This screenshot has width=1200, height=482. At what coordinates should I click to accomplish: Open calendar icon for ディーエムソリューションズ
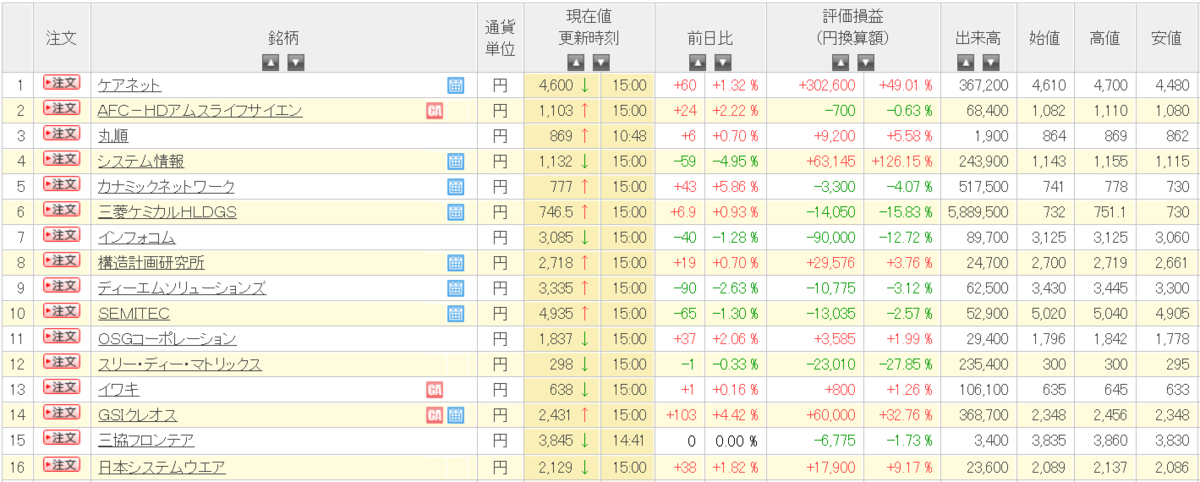456,287
